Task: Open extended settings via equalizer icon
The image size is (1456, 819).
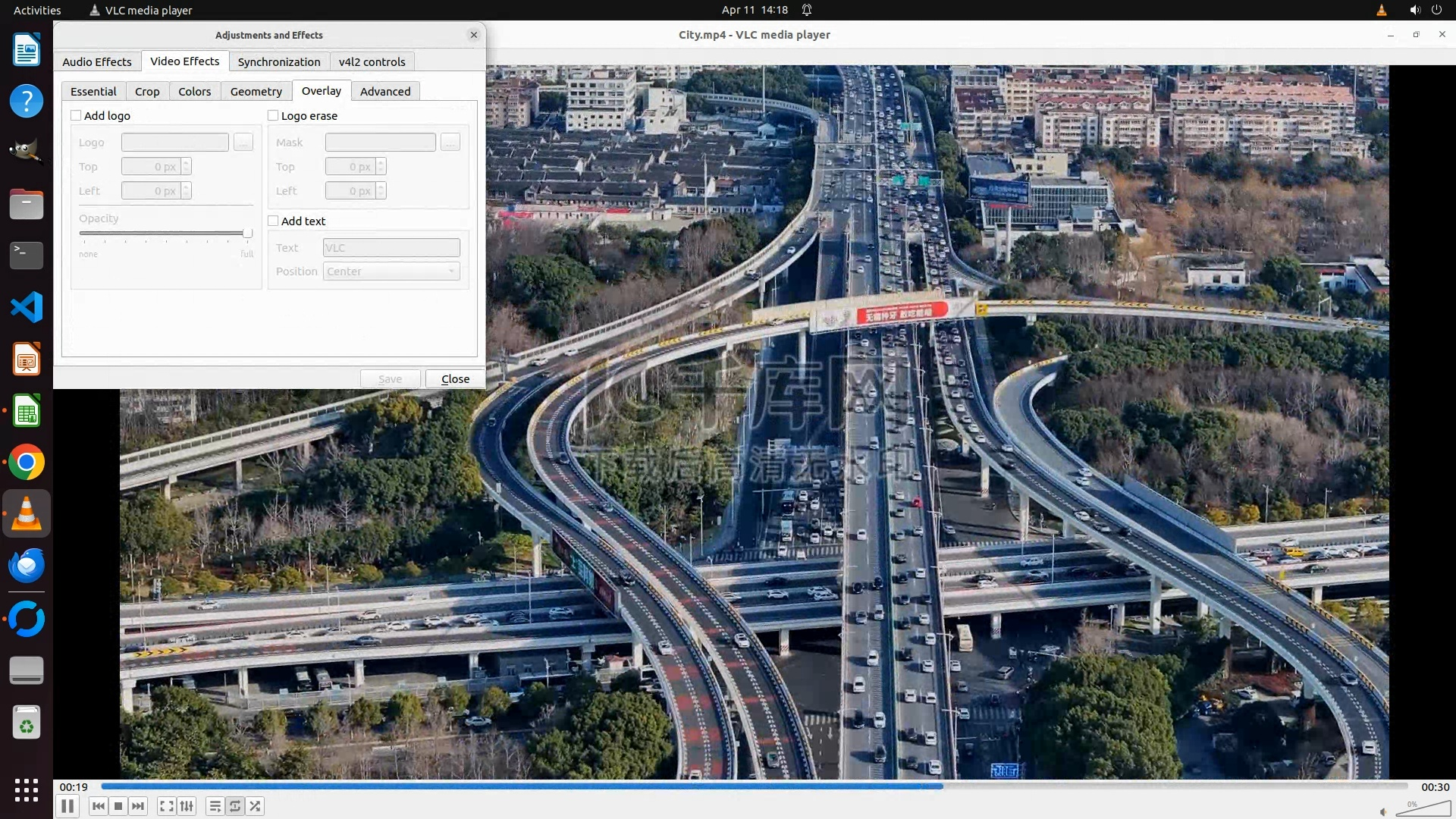Action: tap(187, 806)
